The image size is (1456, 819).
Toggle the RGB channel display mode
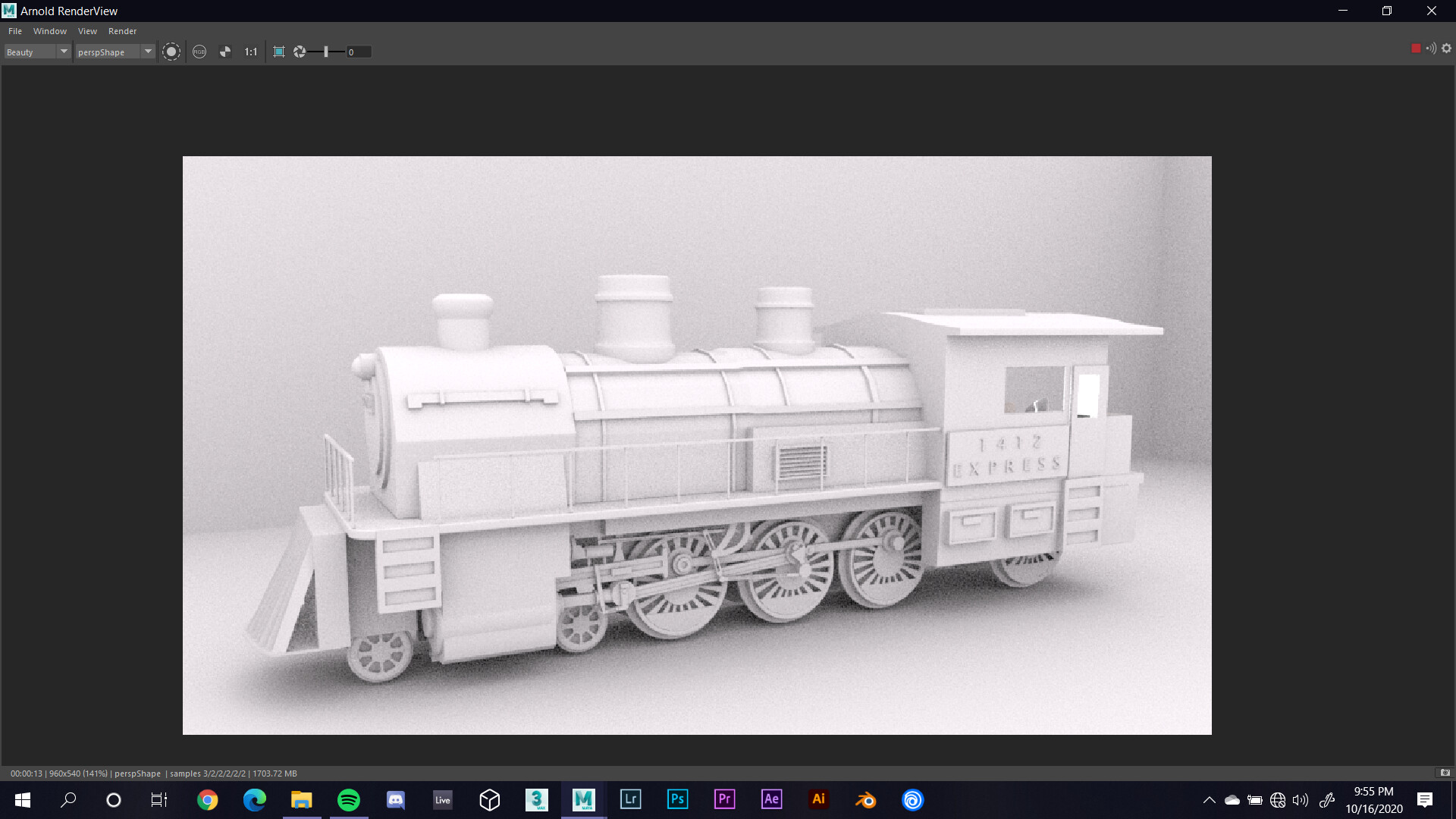[199, 52]
